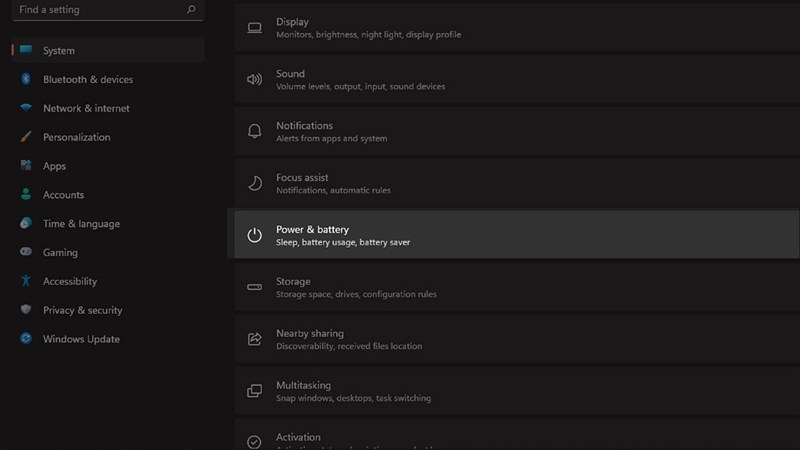800x450 pixels.
Task: Click the Multitasking windows icon
Action: click(255, 391)
